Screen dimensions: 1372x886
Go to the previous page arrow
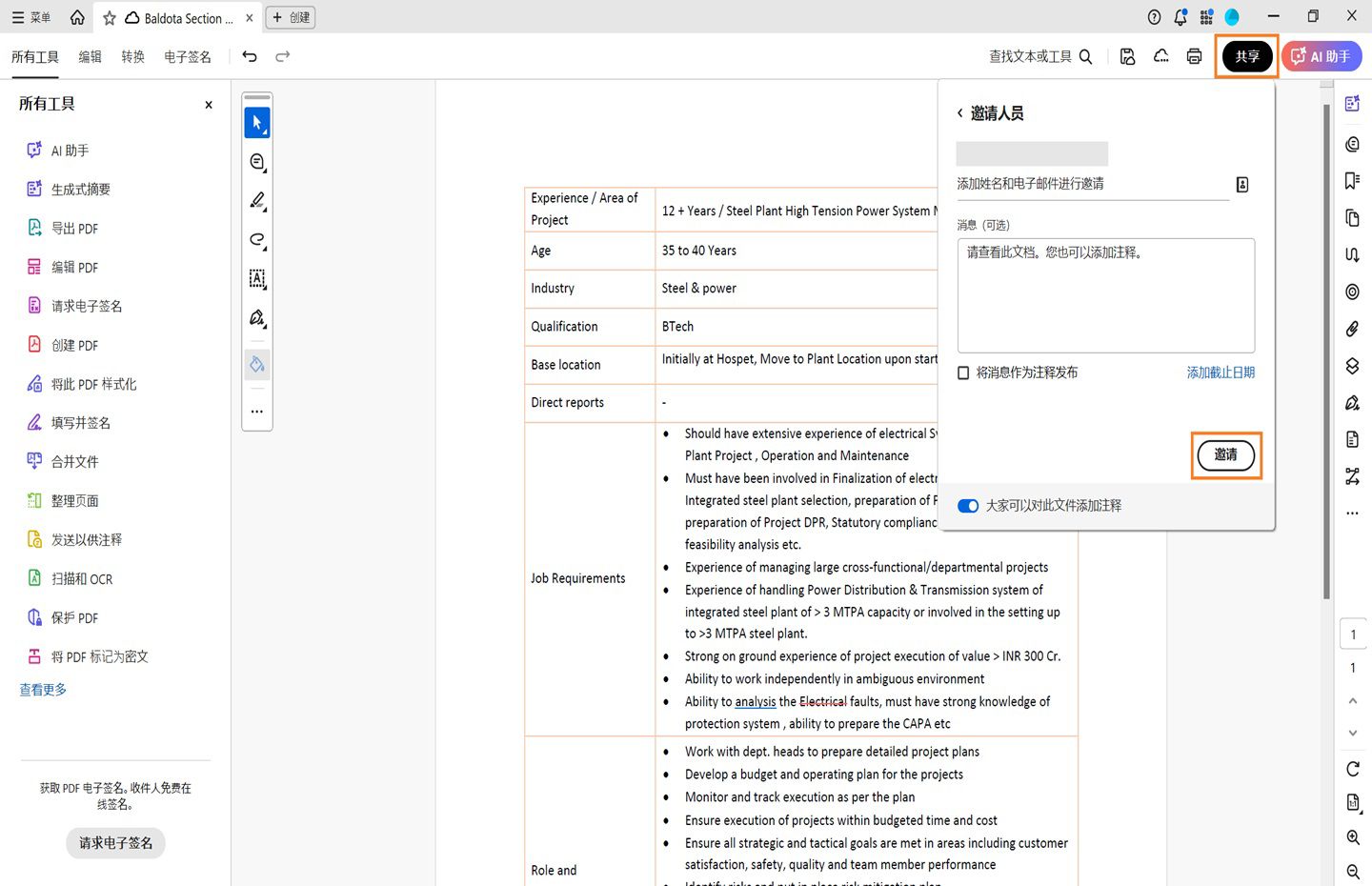pos(1353,700)
